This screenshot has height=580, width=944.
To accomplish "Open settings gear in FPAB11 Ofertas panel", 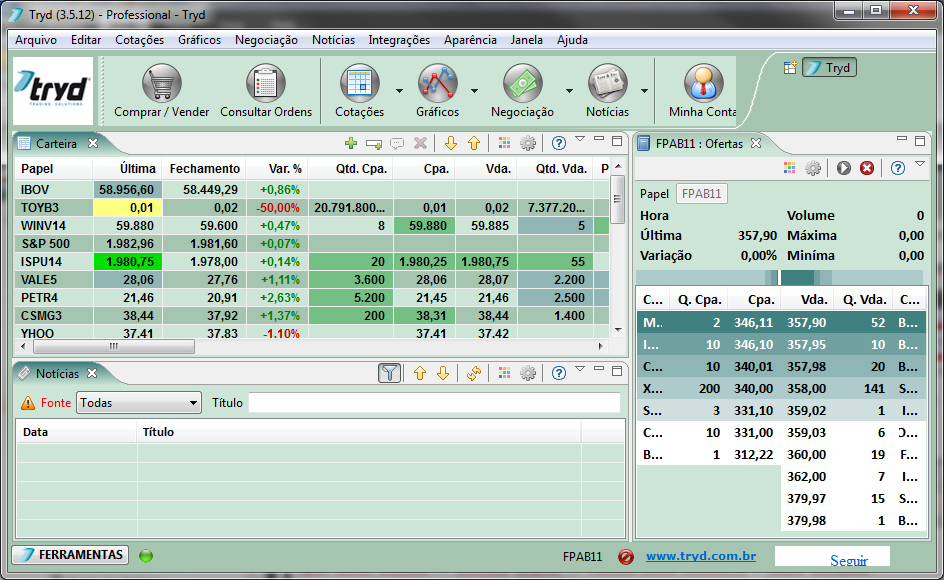I will (813, 168).
